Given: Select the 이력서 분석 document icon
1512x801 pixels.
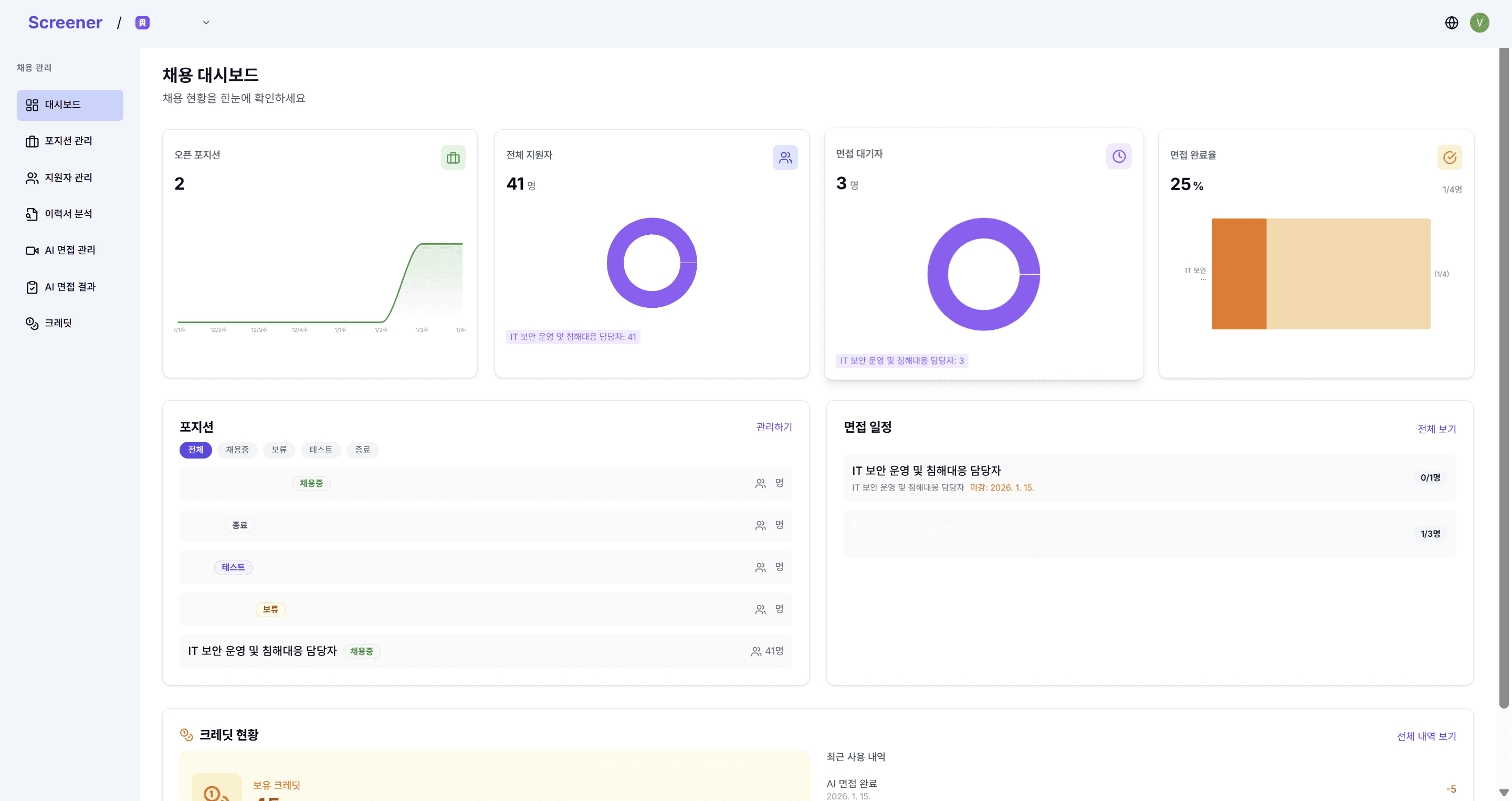Looking at the screenshot, I should (x=32, y=214).
